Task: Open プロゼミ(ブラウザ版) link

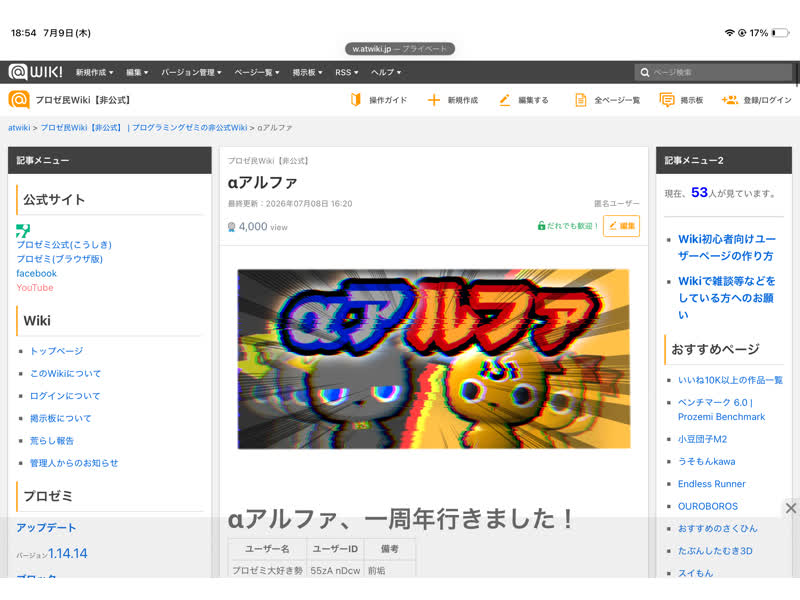Action: [x=59, y=259]
